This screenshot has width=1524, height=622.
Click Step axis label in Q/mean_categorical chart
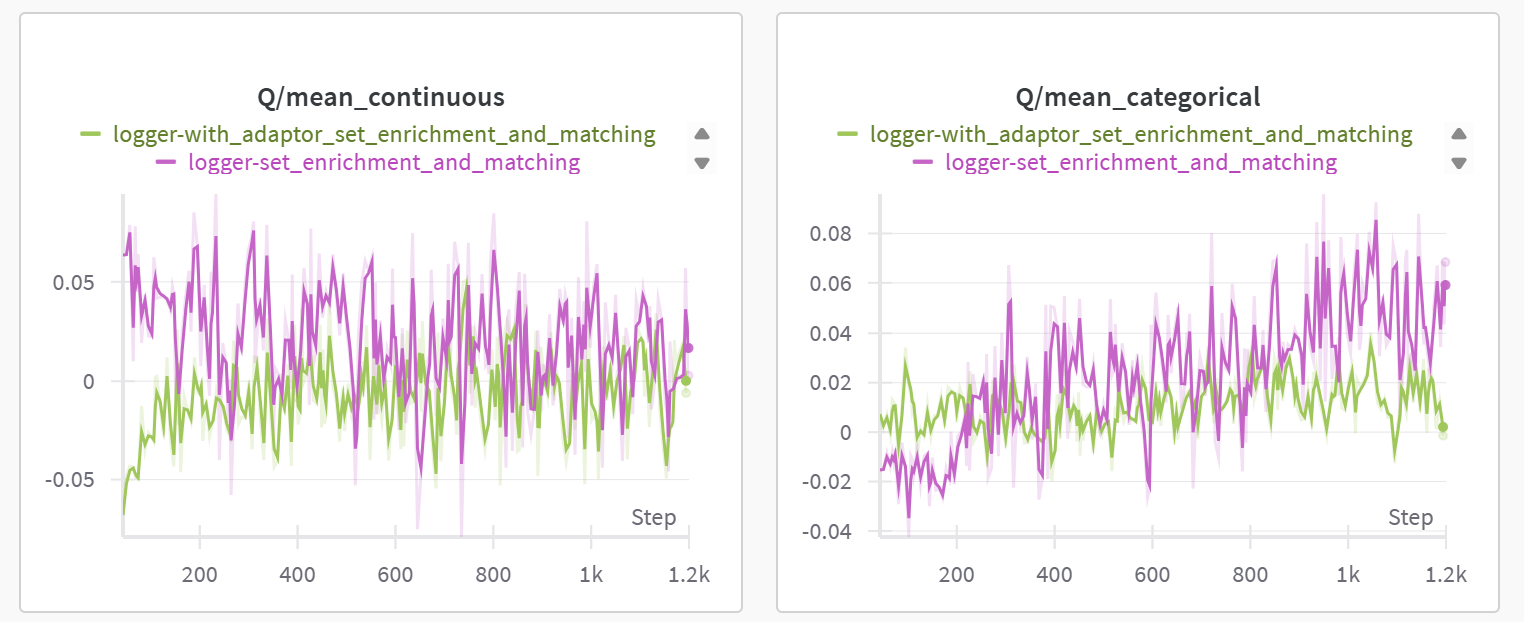pos(1410,518)
